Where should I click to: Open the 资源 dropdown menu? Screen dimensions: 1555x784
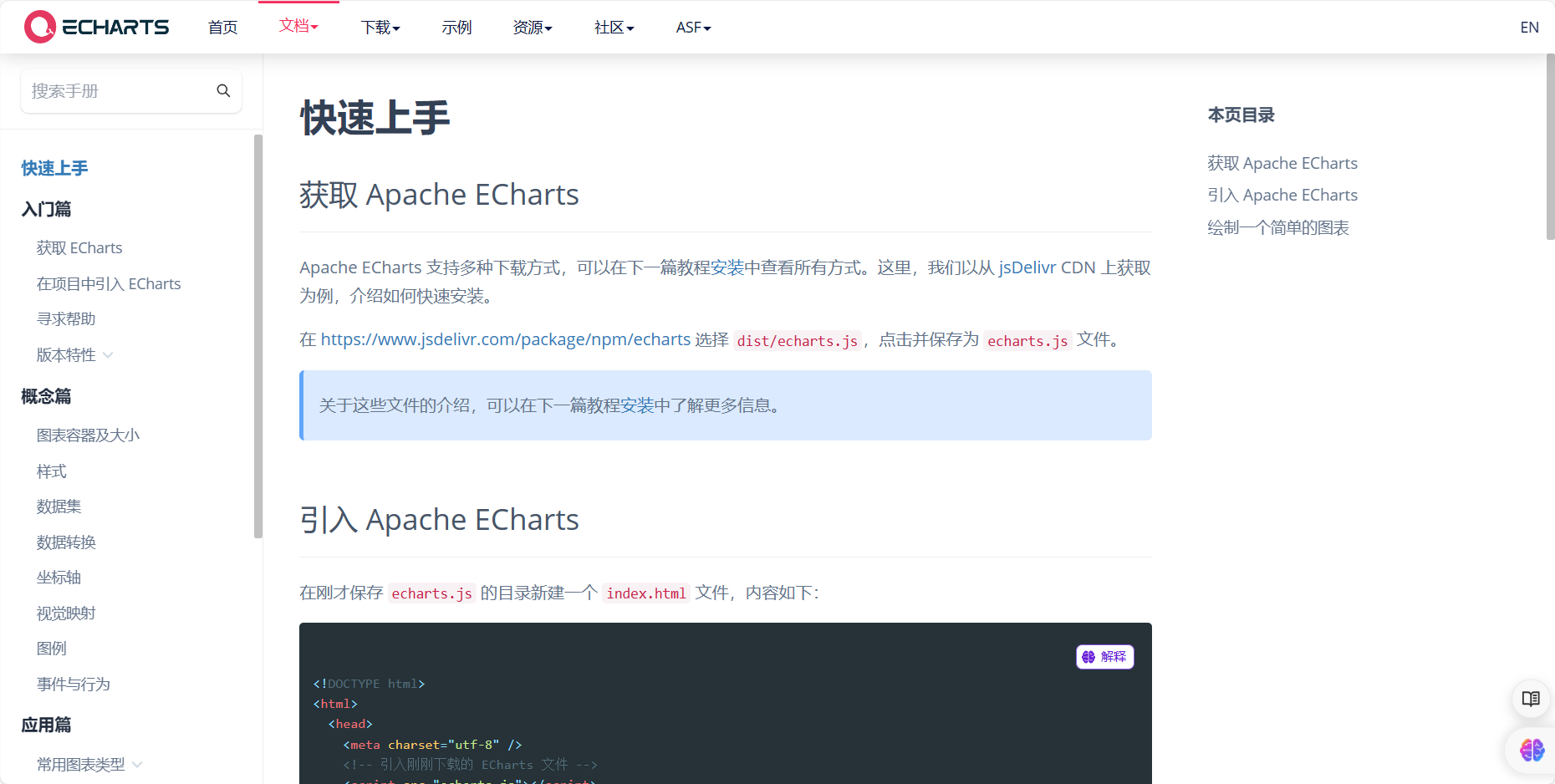point(532,26)
